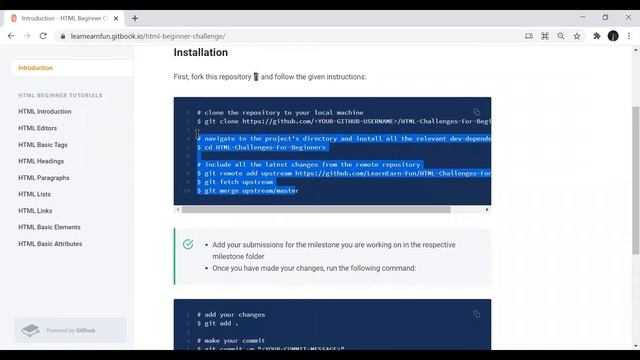640x360 pixels.
Task: Open the HTML Basic Attributes page
Action: click(50, 244)
